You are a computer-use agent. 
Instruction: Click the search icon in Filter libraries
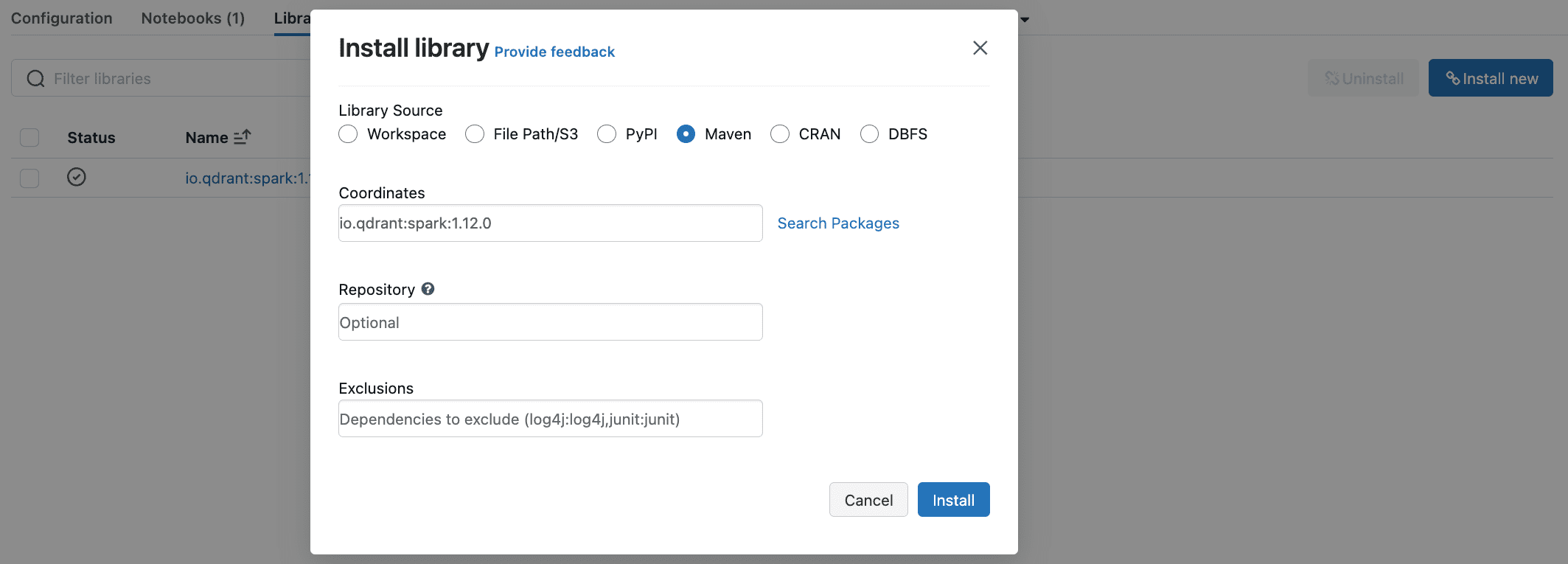pyautogui.click(x=35, y=79)
